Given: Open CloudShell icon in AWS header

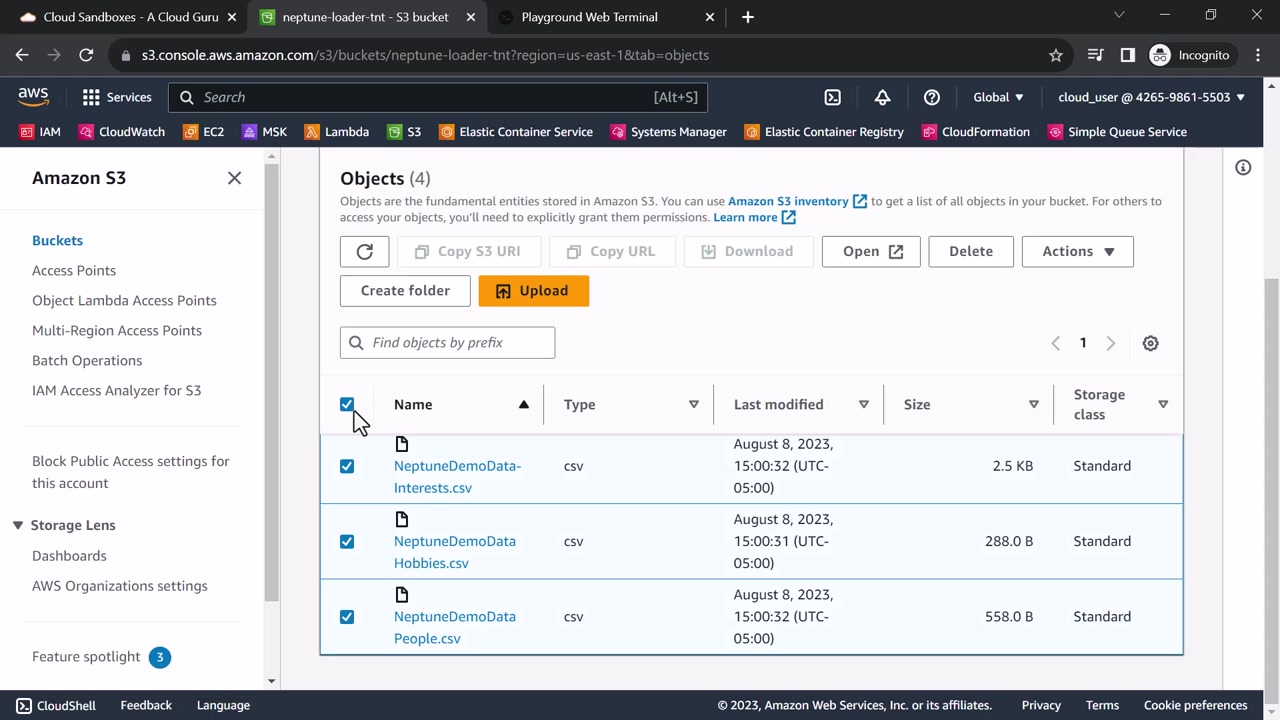Looking at the screenshot, I should (832, 97).
